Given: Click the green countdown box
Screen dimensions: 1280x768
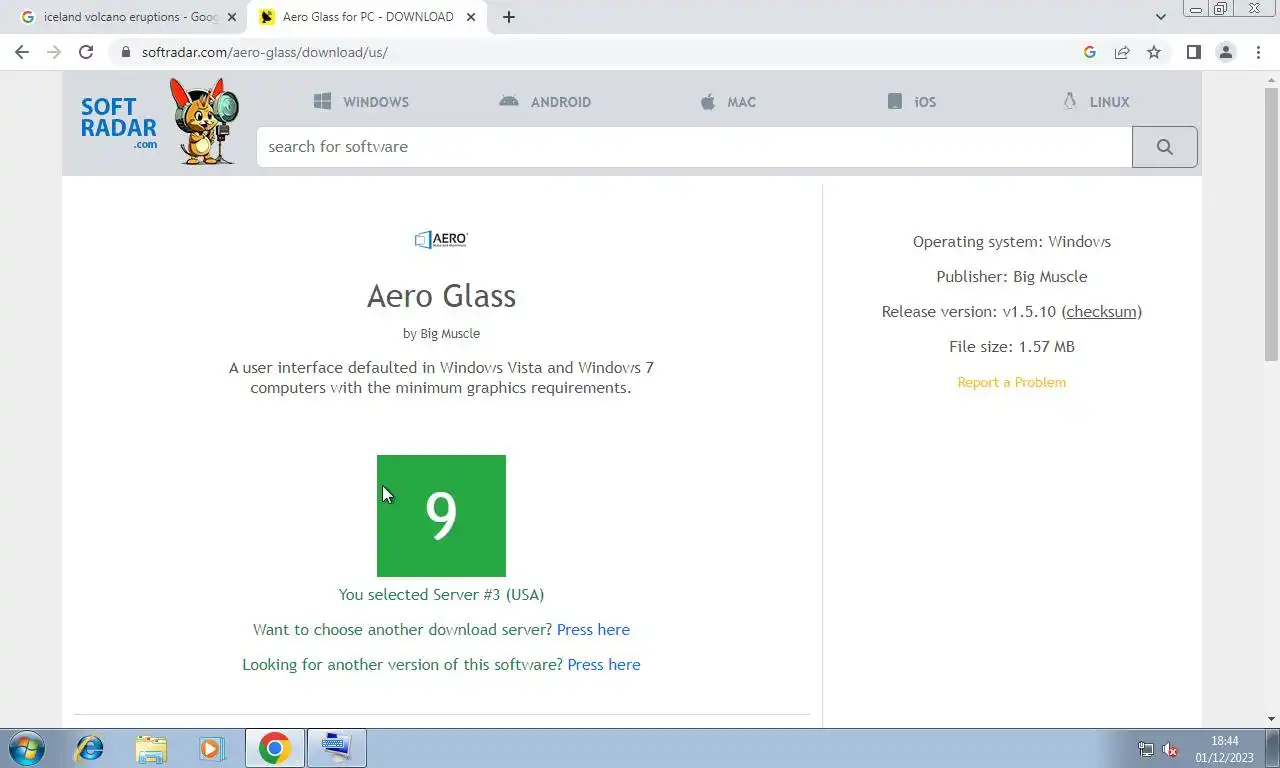Looking at the screenshot, I should point(441,516).
